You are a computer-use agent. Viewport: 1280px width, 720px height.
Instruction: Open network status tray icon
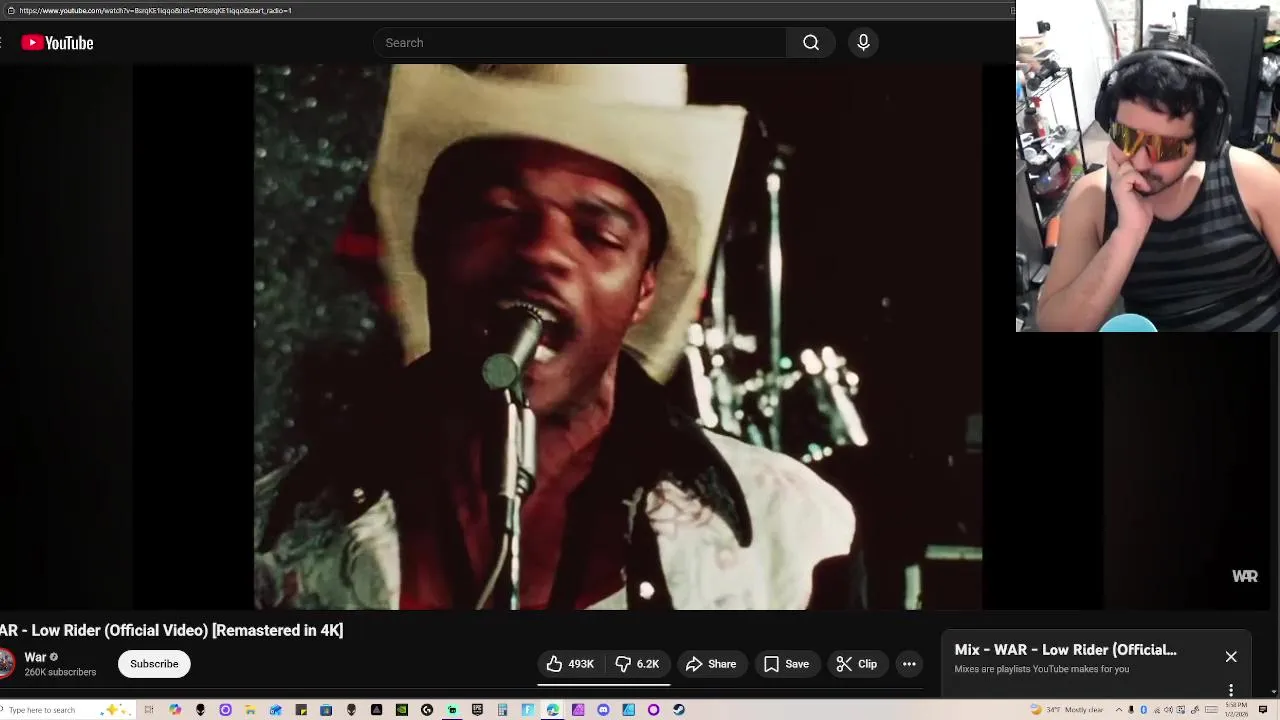coord(1157,710)
